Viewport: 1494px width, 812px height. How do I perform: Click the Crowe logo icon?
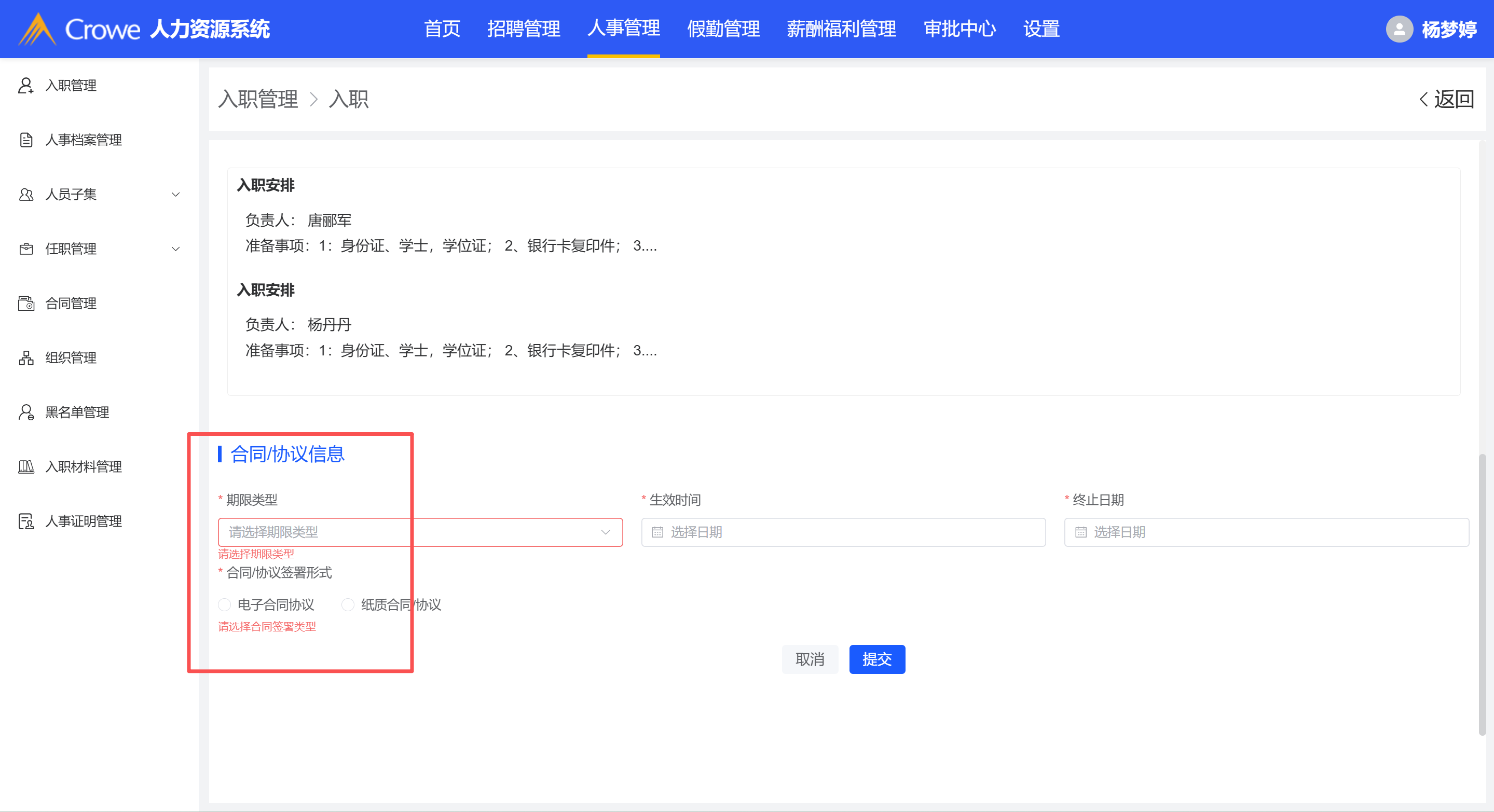[38, 29]
